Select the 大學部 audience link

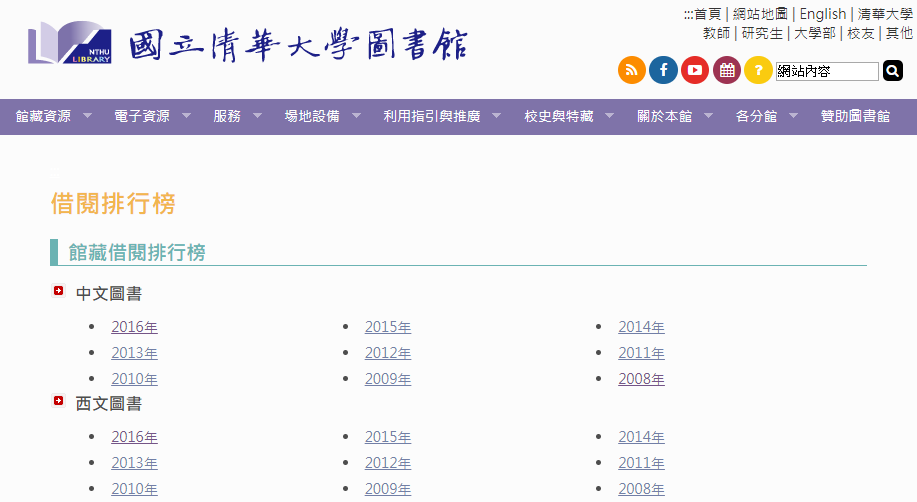815,33
